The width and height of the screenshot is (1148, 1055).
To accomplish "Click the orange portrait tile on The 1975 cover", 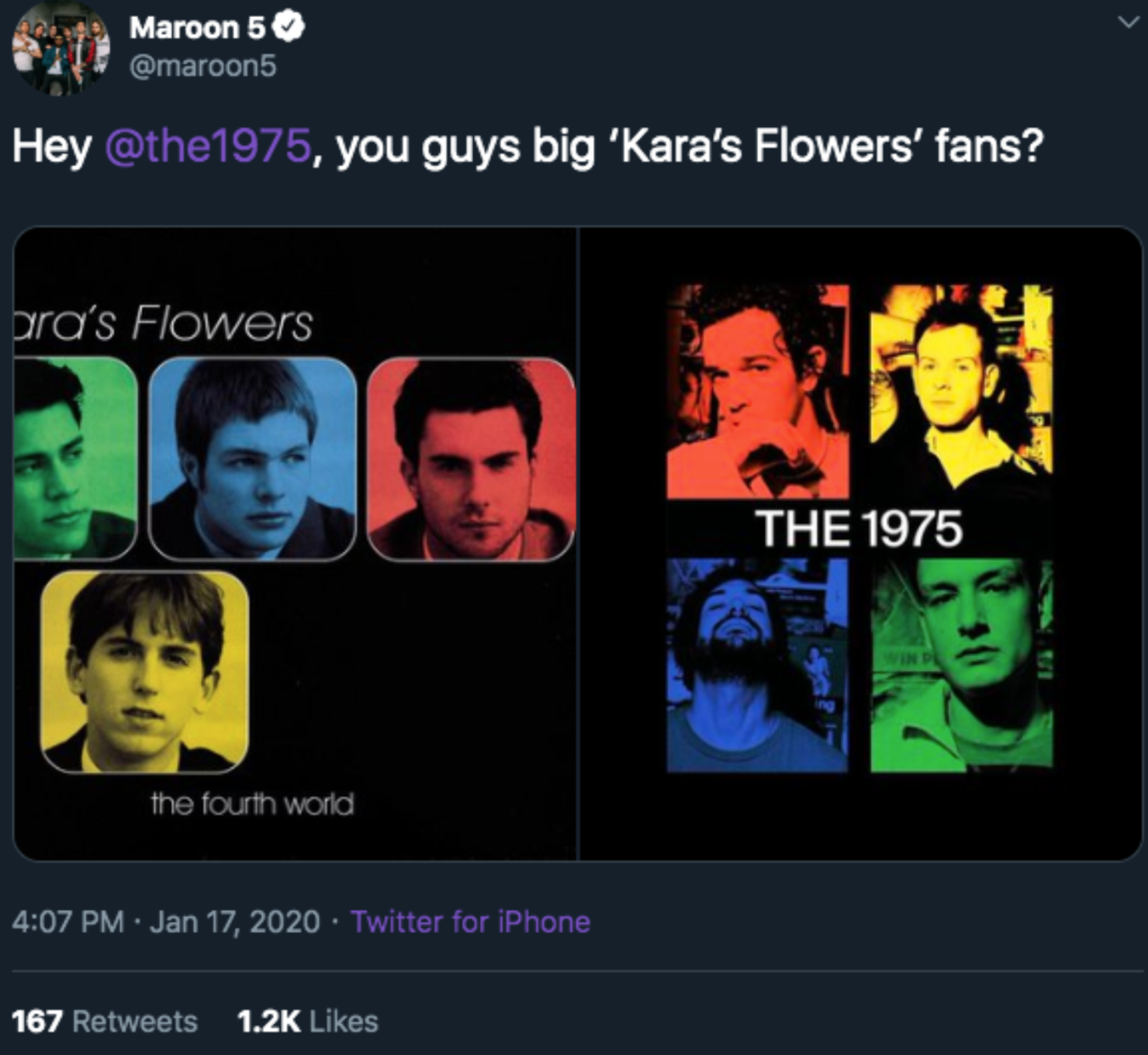I will point(758,392).
